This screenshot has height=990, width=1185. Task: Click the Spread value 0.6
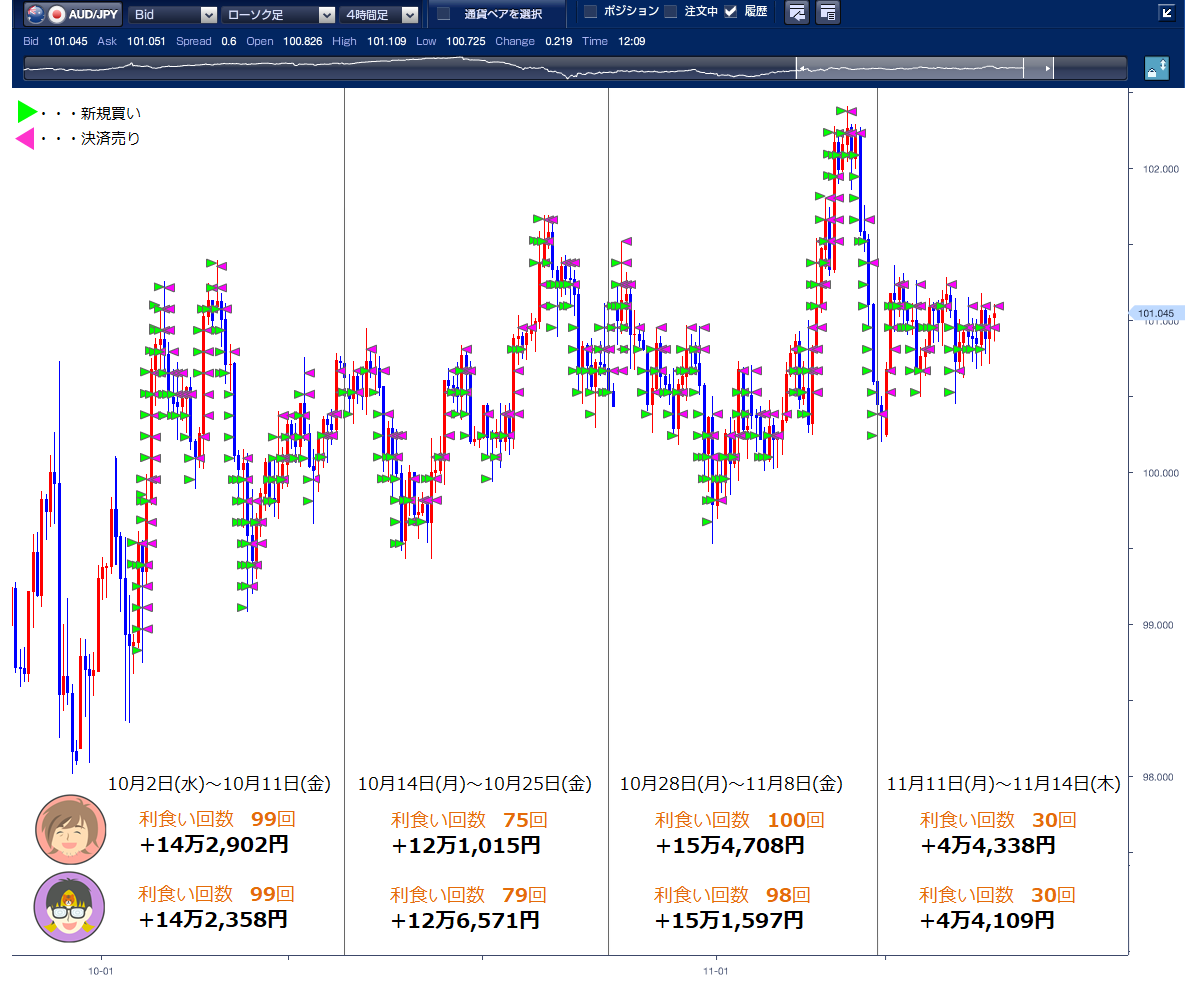(229, 42)
